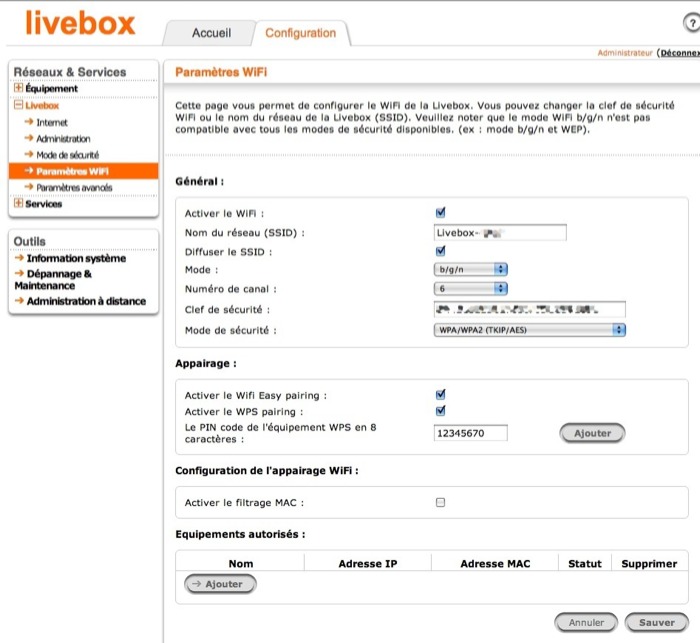700x643 pixels.
Task: Open the WiFi Mode dropdown
Action: [472, 270]
